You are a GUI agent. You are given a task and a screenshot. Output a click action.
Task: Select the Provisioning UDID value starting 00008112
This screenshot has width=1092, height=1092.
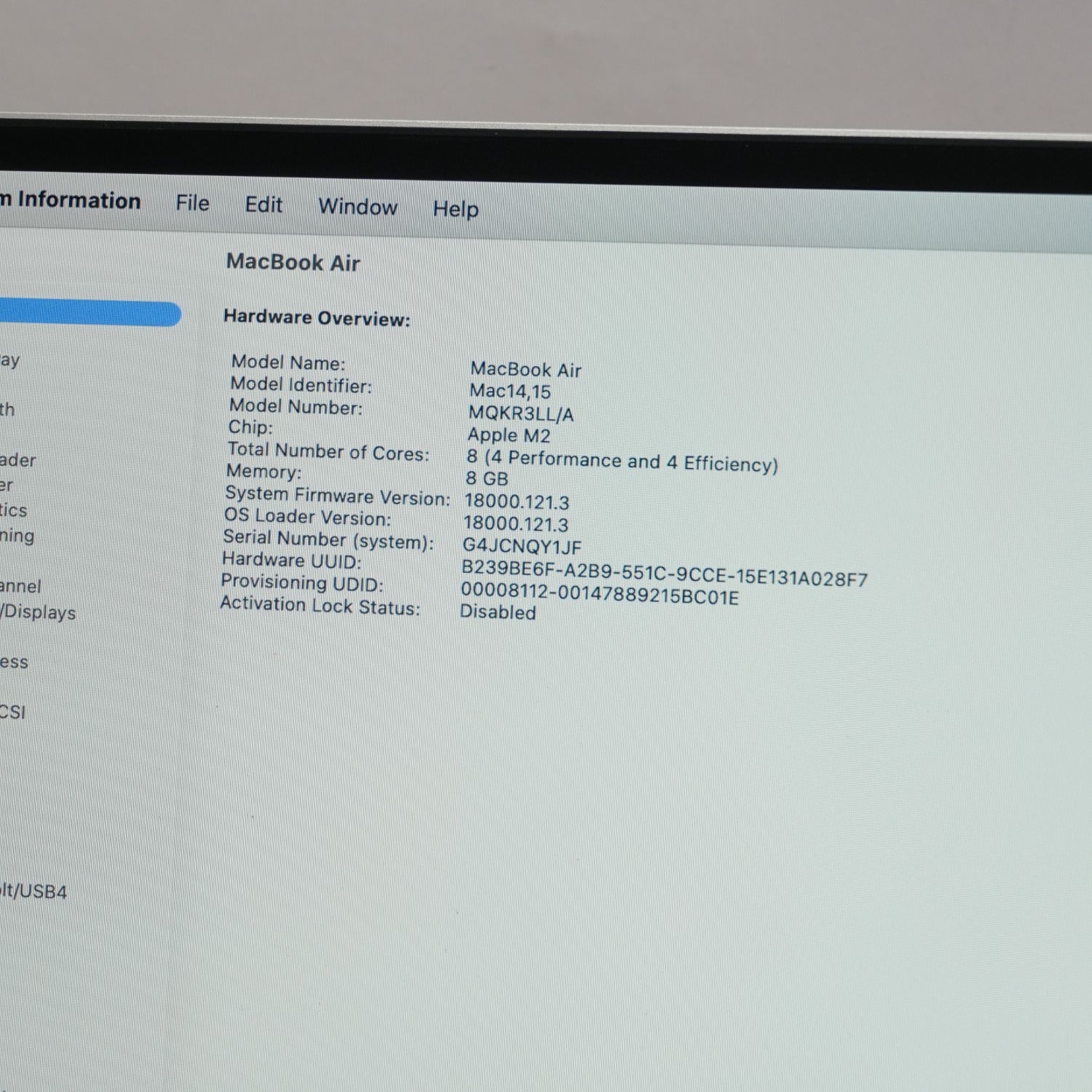tap(600, 593)
